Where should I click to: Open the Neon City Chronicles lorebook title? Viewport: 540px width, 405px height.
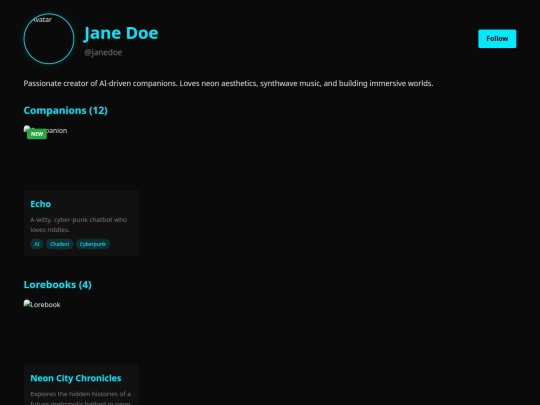click(76, 378)
